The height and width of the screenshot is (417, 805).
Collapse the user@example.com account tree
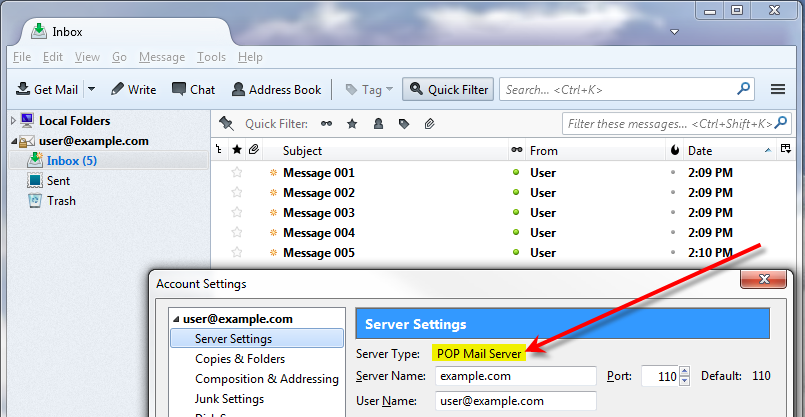coord(13,141)
